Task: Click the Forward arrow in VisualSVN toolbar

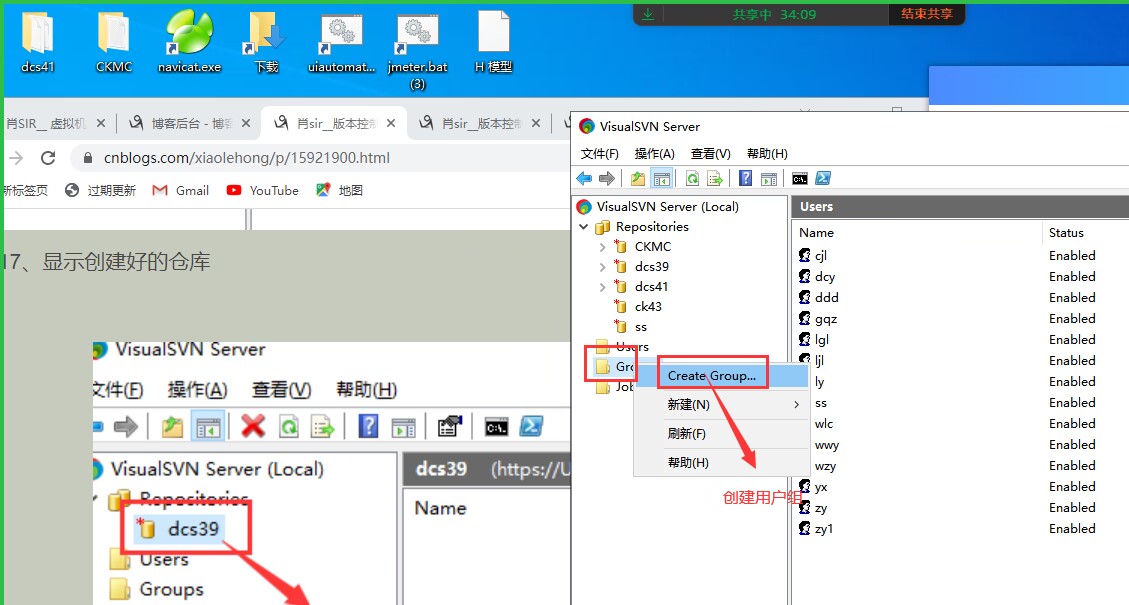Action: [x=607, y=178]
